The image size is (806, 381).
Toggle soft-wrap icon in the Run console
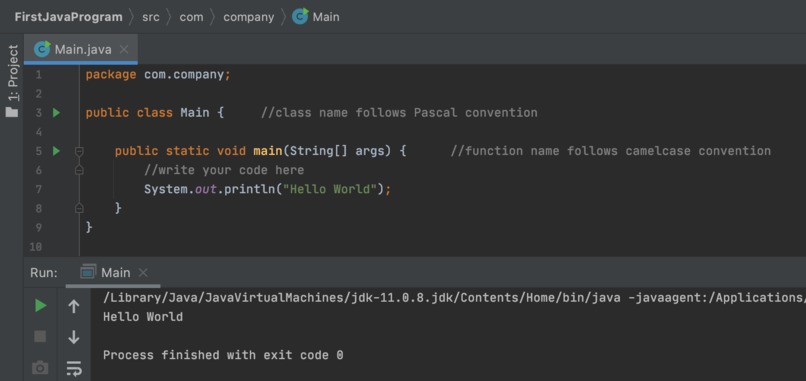74,368
